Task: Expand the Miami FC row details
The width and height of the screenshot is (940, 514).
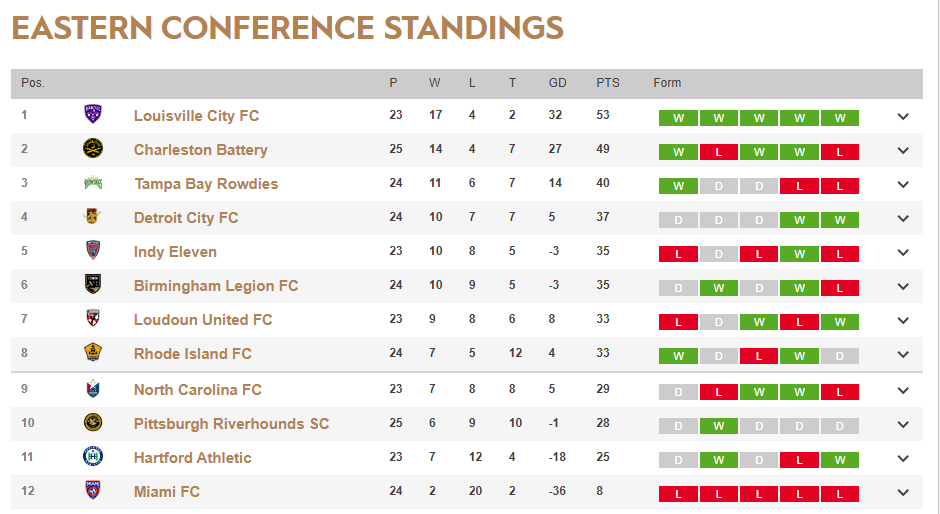Action: coord(903,493)
